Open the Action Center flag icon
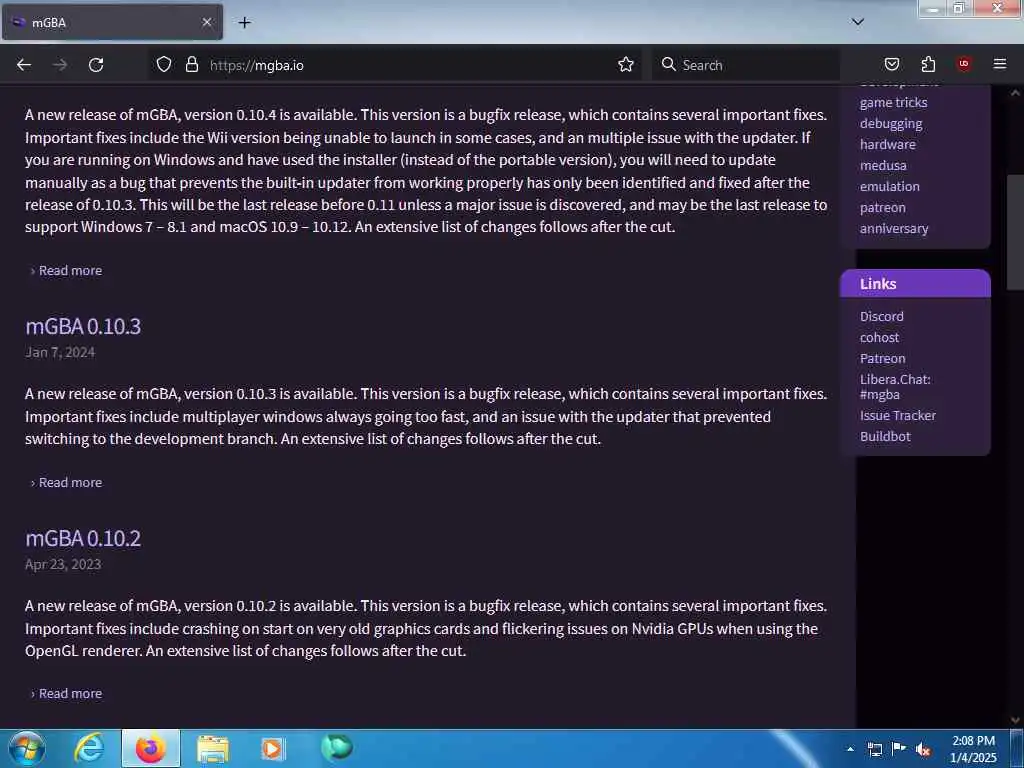 [x=899, y=749]
